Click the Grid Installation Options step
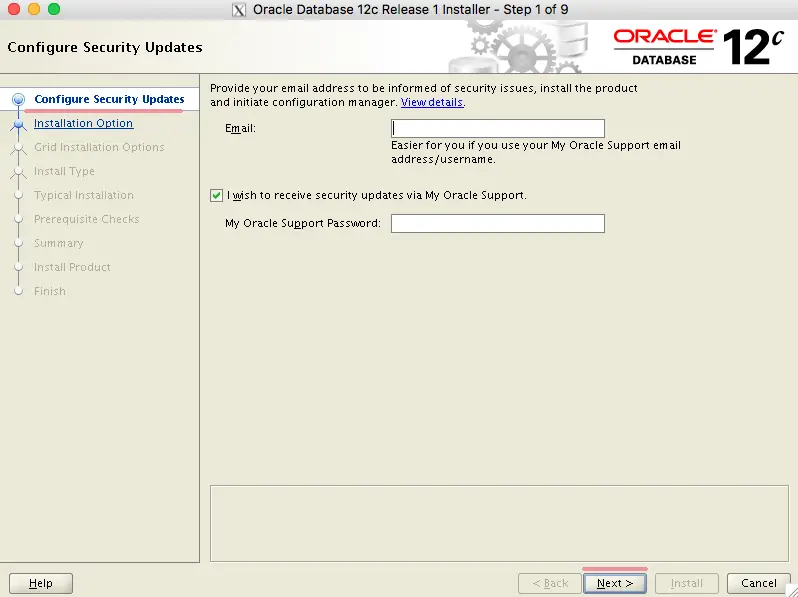 click(99, 147)
